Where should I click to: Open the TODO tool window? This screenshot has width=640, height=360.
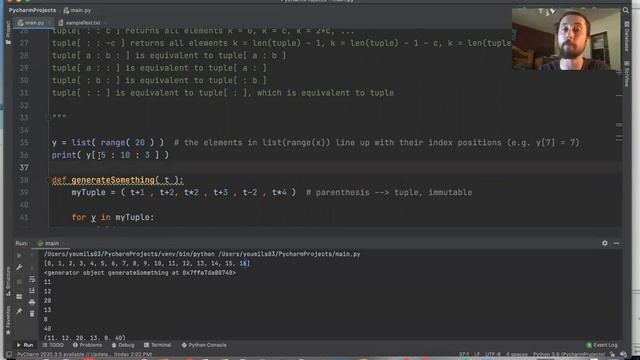click(x=53, y=345)
